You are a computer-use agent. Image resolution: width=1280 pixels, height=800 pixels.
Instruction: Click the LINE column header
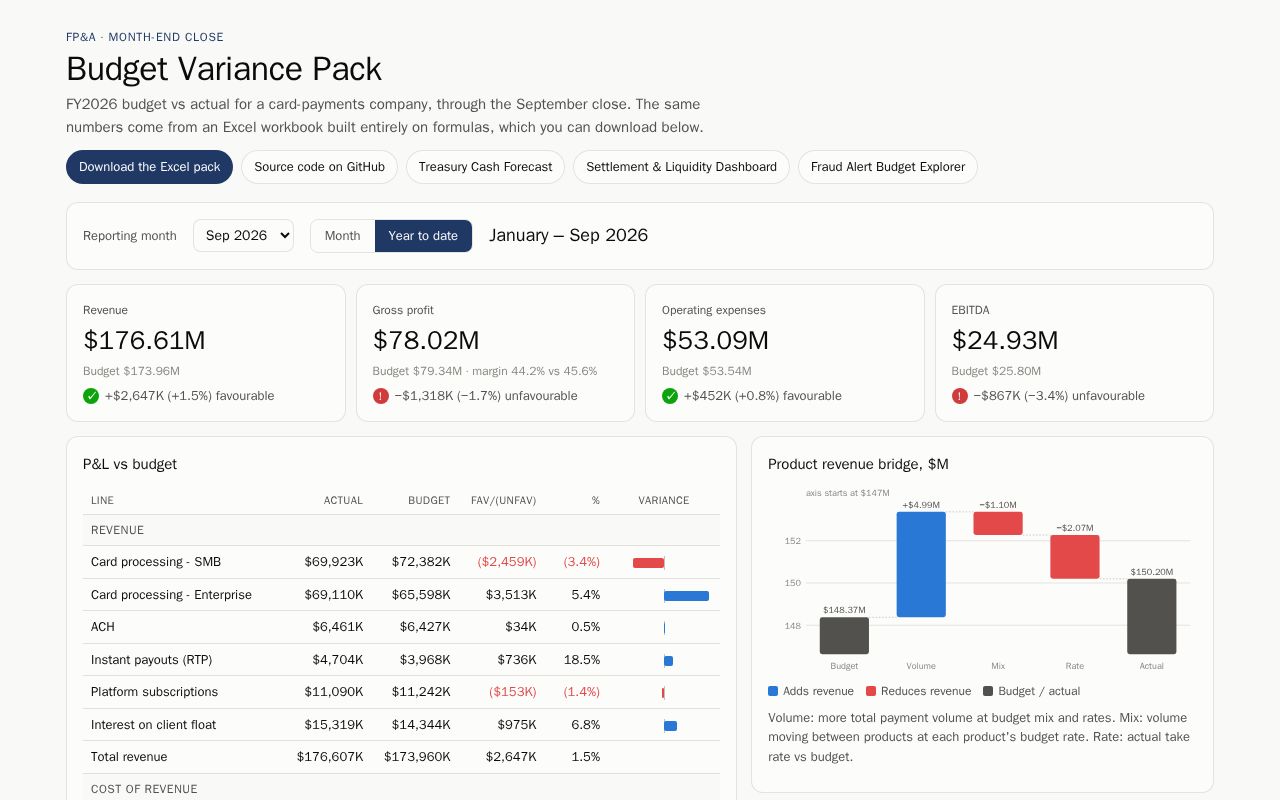coord(102,500)
